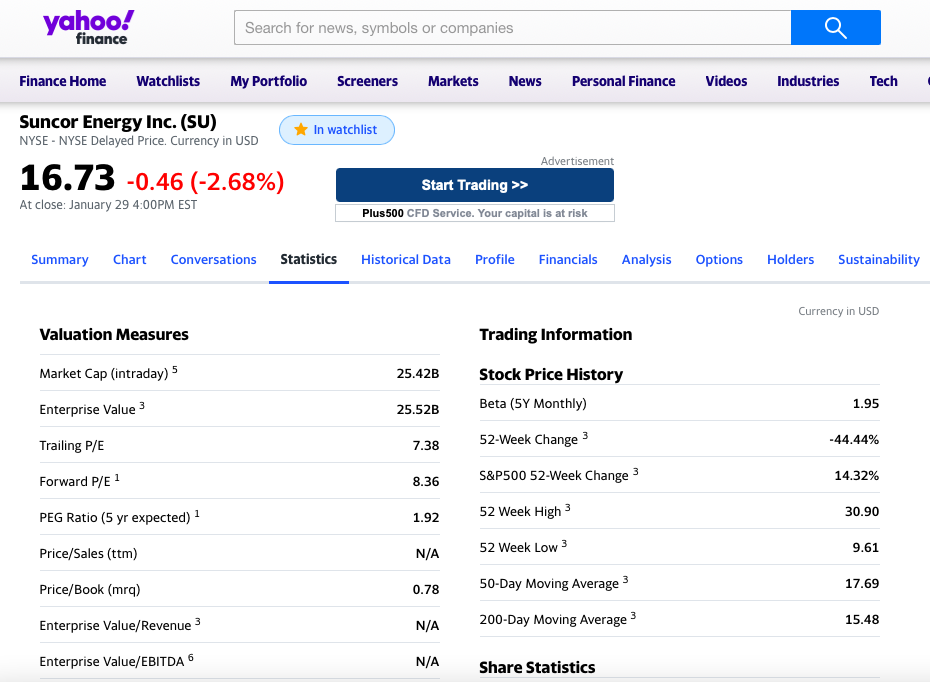Click the Trading Information heading
The image size is (930, 682).
(555, 334)
